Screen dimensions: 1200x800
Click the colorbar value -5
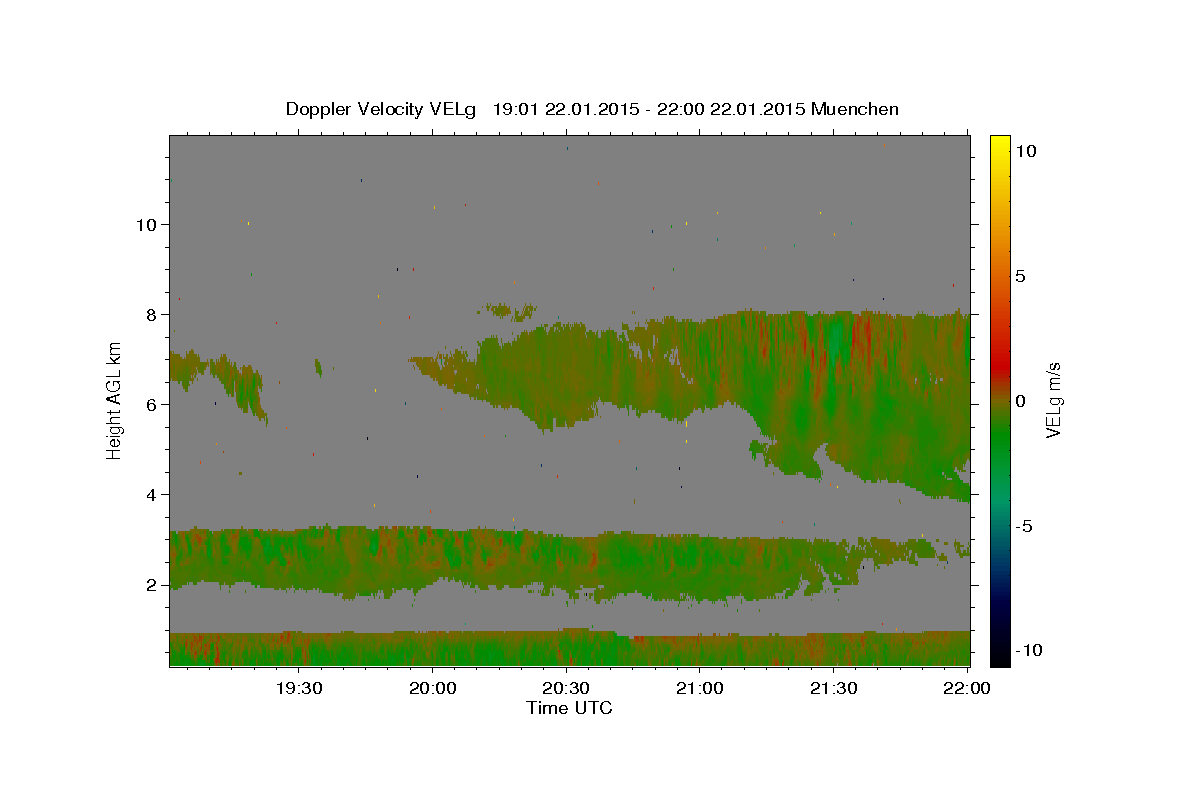[x=1025, y=526]
